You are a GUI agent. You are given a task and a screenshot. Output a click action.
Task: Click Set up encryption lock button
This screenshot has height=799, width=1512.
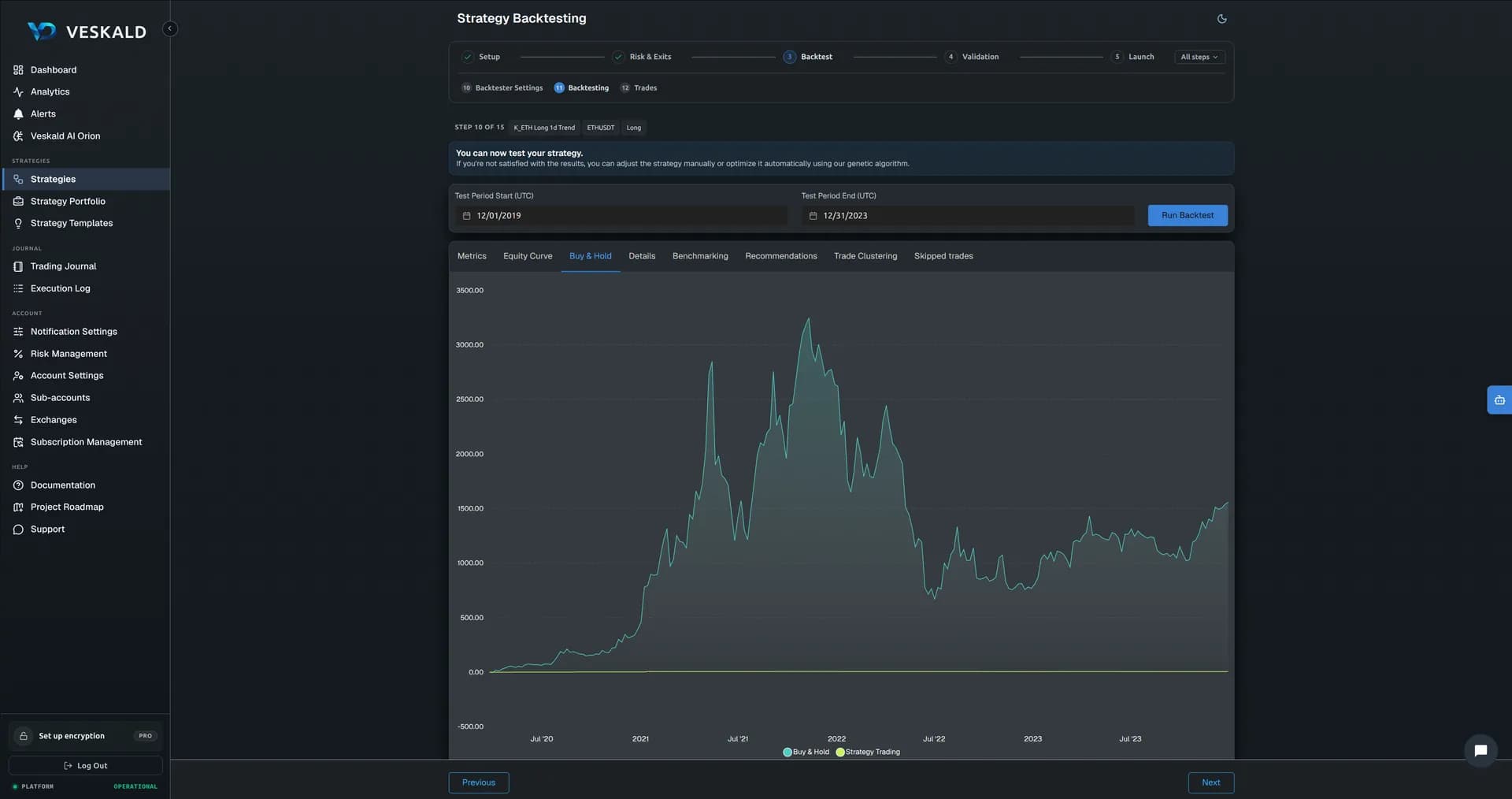click(86, 736)
